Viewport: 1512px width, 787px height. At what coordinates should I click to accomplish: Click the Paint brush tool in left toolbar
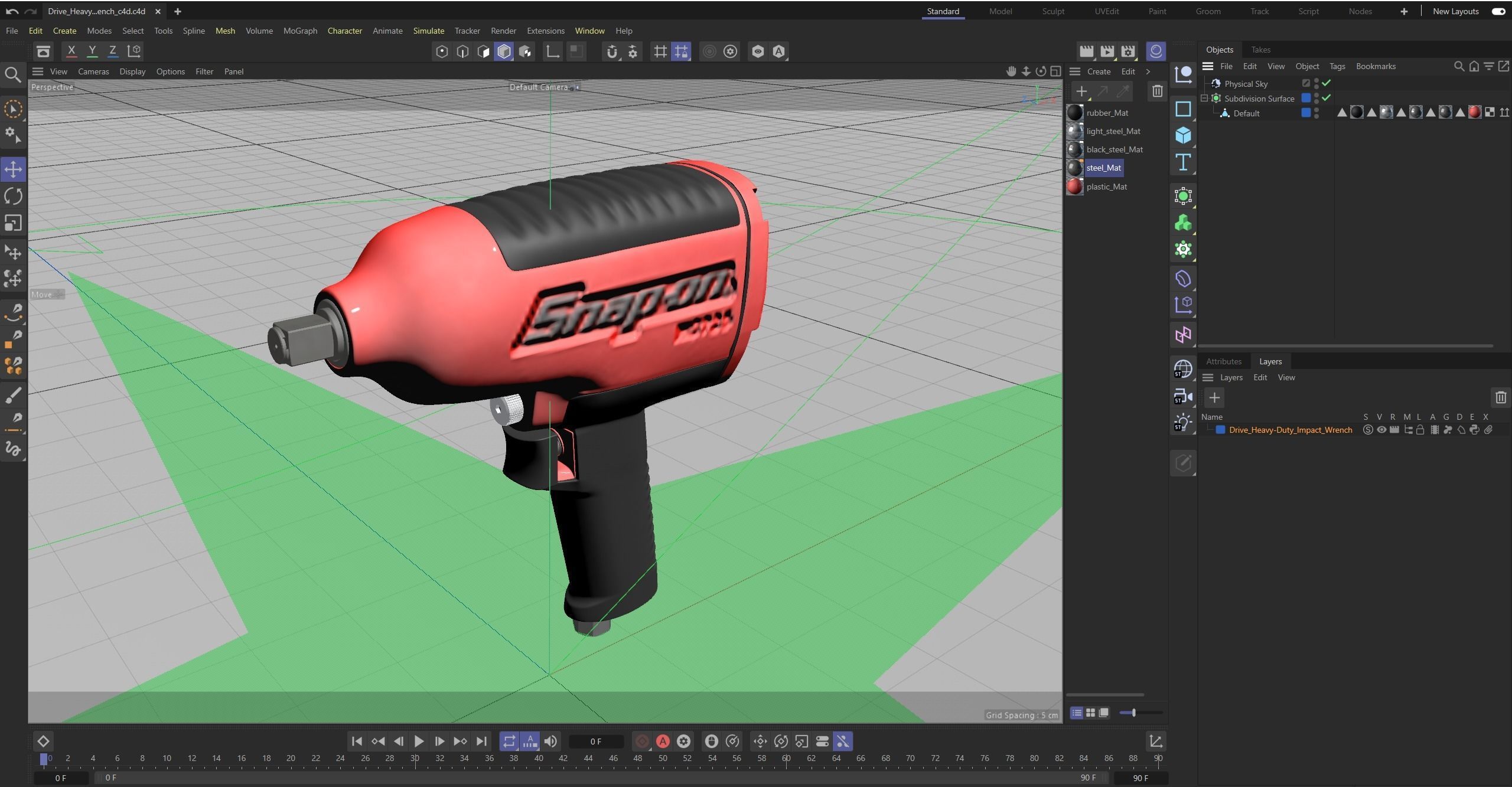[13, 395]
